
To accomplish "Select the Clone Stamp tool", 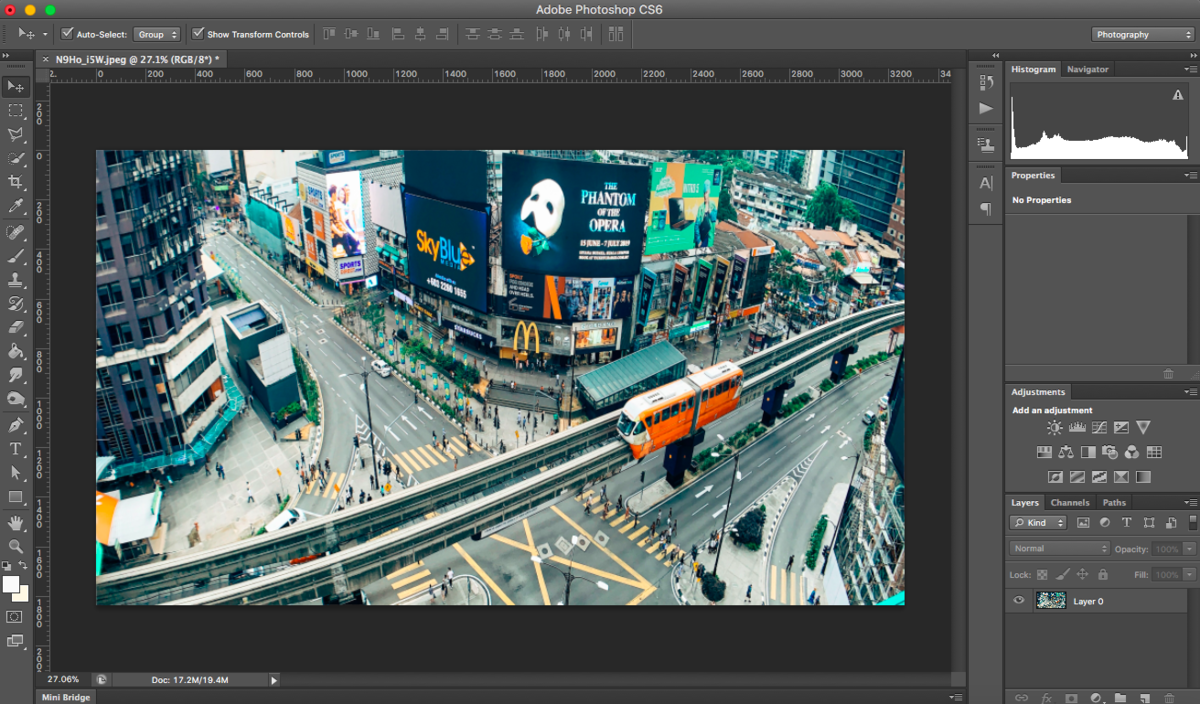I will click(x=15, y=279).
